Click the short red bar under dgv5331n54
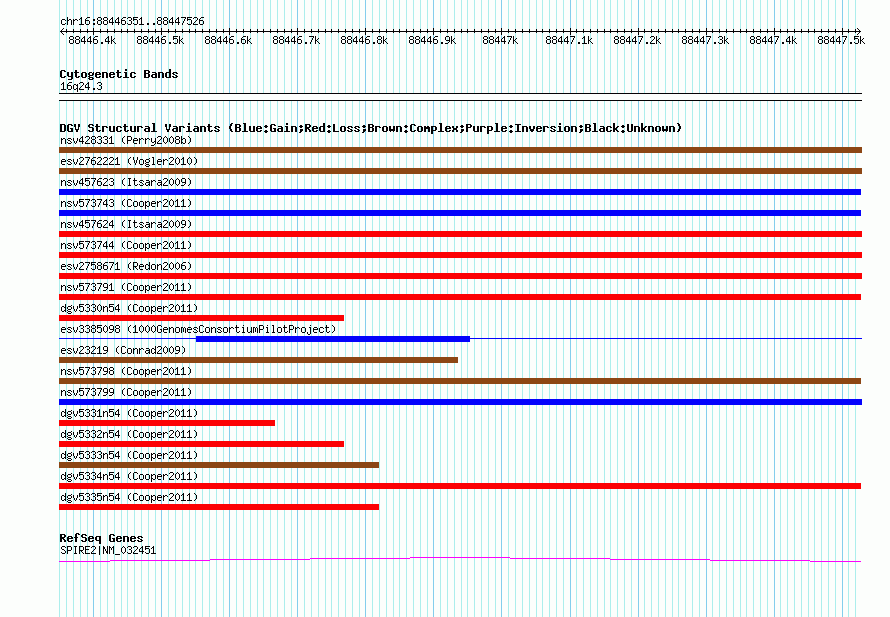Screen dimensions: 890x617 point(167,423)
